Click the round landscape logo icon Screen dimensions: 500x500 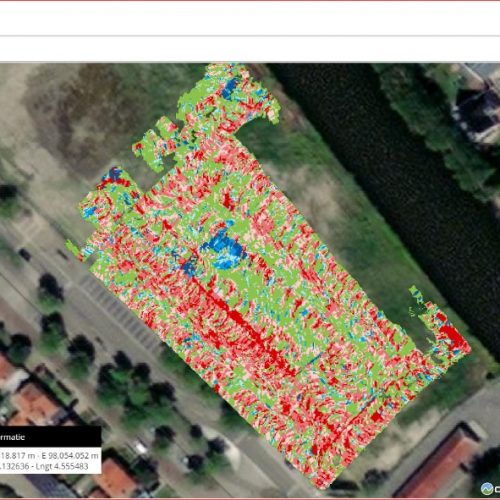tap(487, 489)
